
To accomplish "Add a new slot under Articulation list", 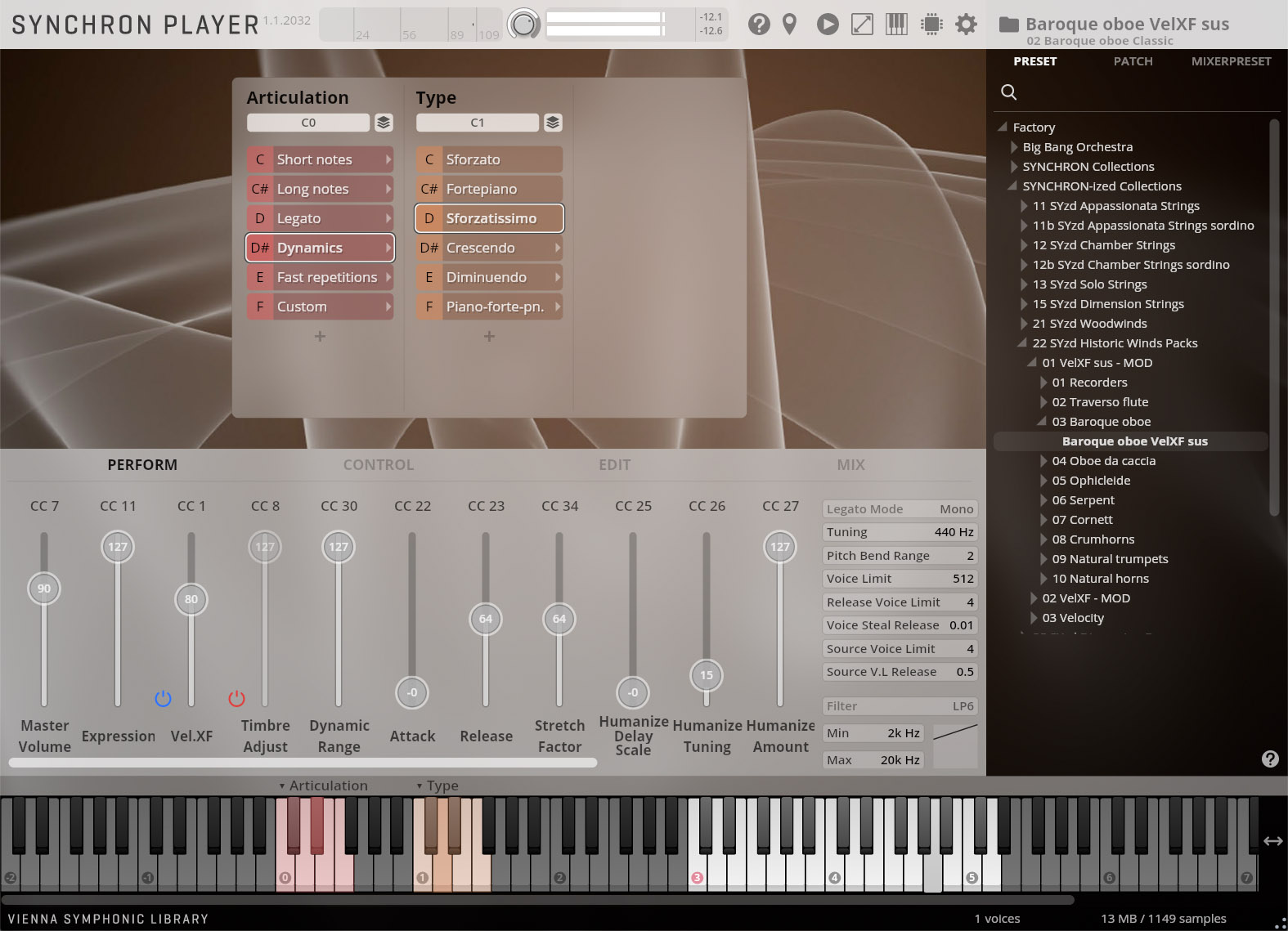I will tap(320, 336).
